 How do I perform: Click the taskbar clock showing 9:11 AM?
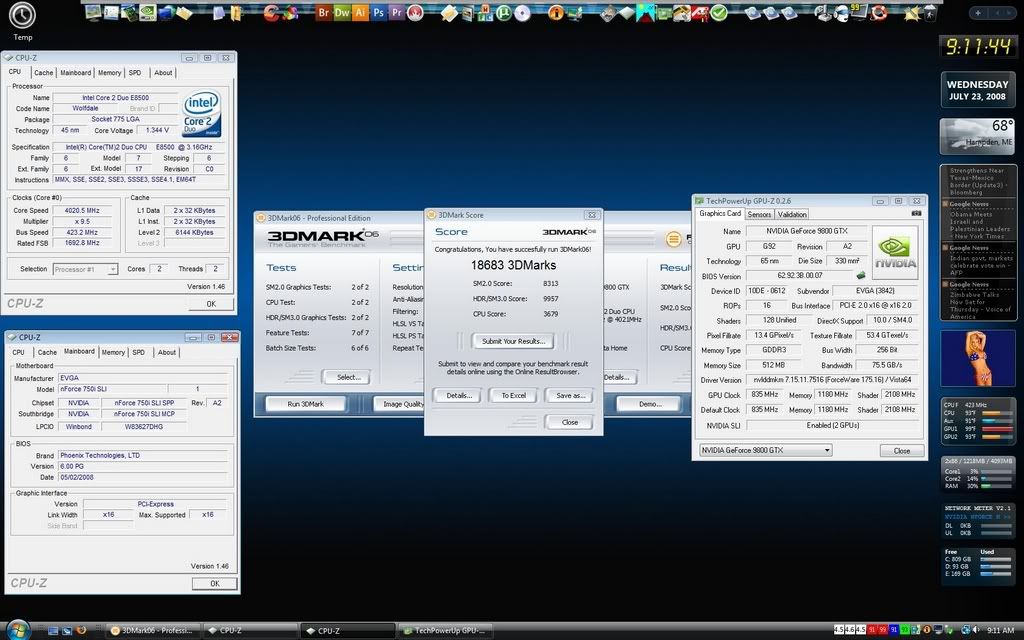(1000, 630)
